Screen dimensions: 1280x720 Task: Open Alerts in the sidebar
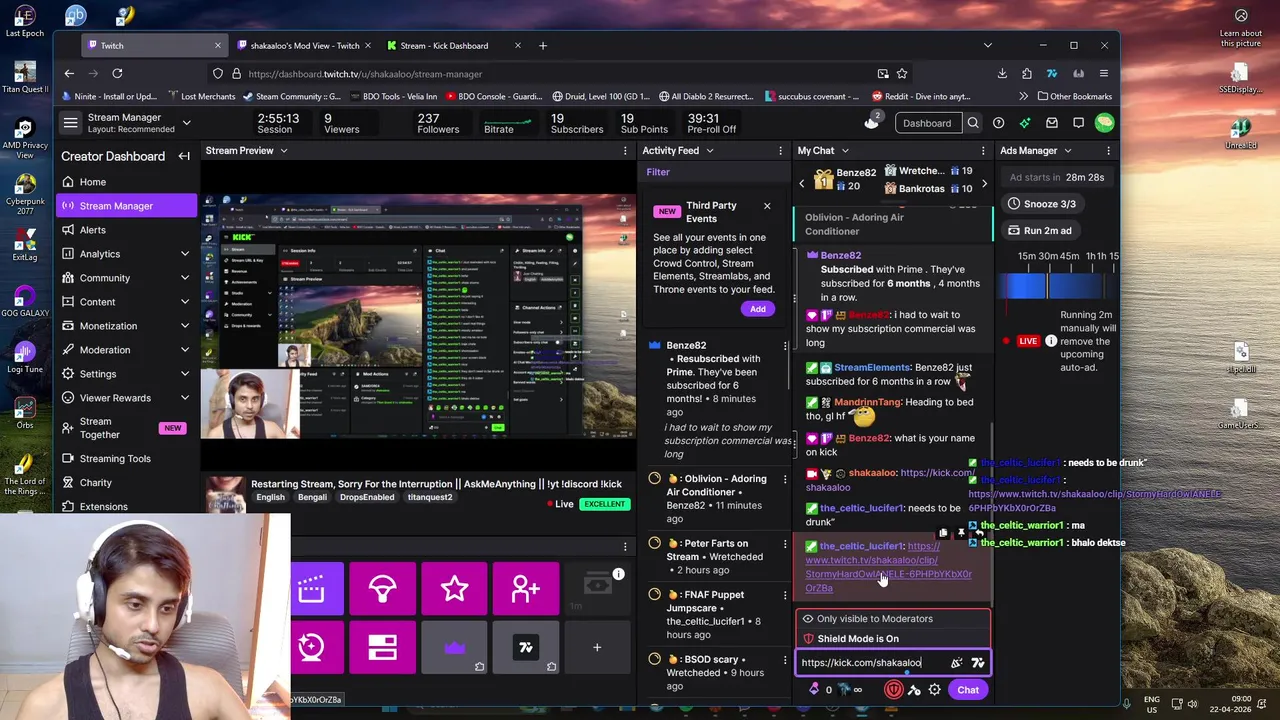(x=128, y=230)
